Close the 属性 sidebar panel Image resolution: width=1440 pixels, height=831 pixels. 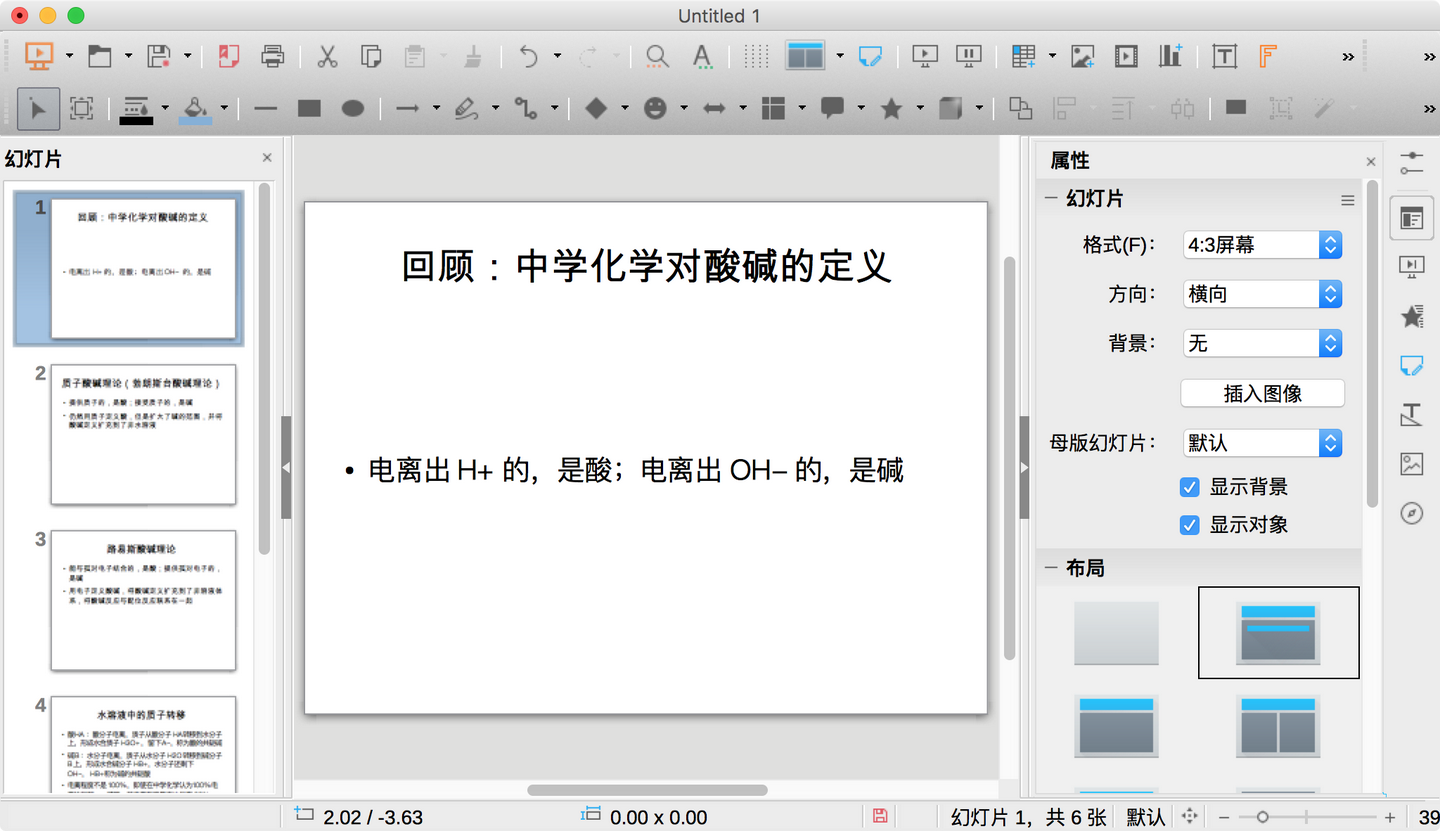click(1371, 162)
